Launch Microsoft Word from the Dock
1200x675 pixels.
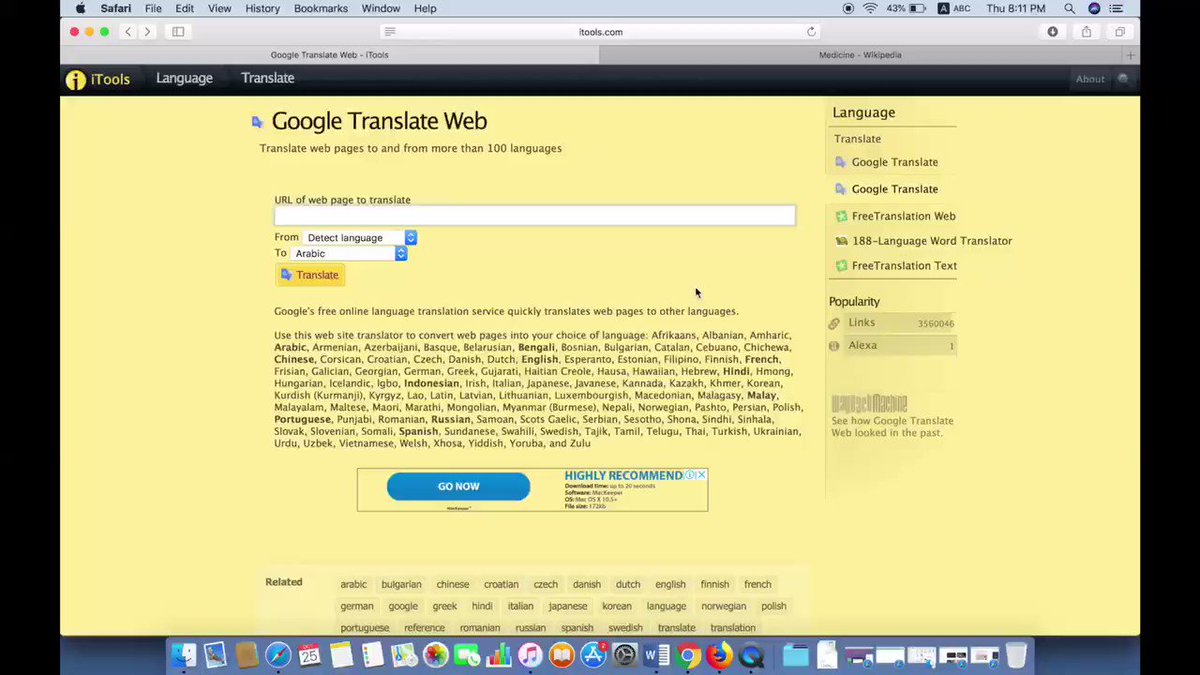tap(657, 655)
